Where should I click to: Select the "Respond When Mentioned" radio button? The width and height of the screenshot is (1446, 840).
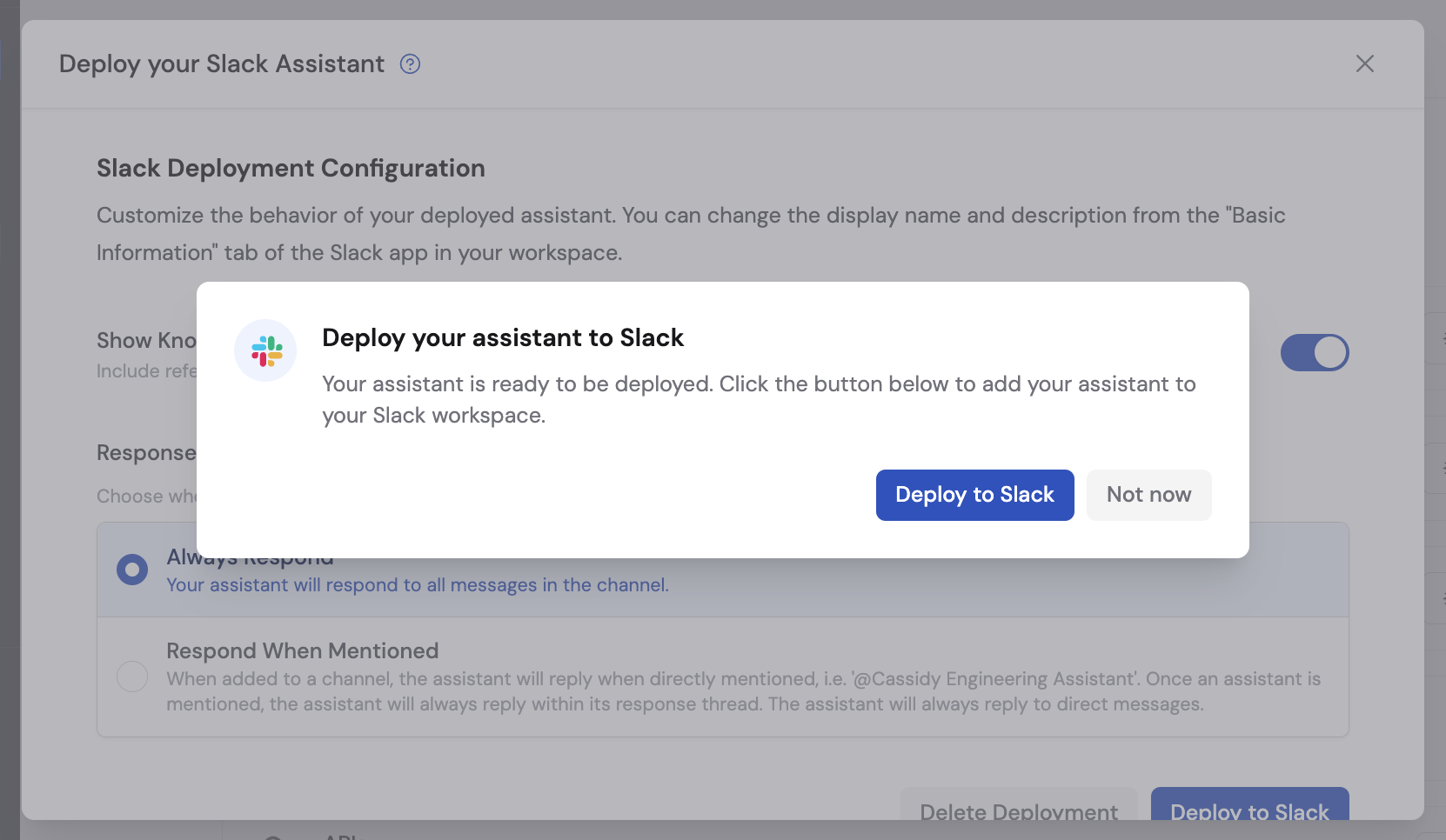(x=131, y=677)
